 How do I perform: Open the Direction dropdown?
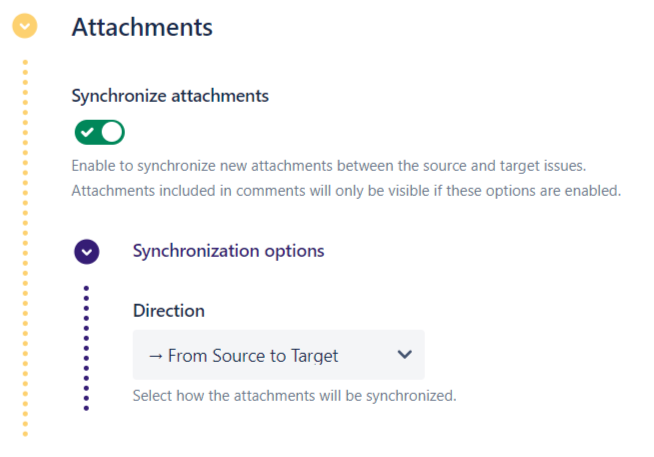click(x=278, y=355)
